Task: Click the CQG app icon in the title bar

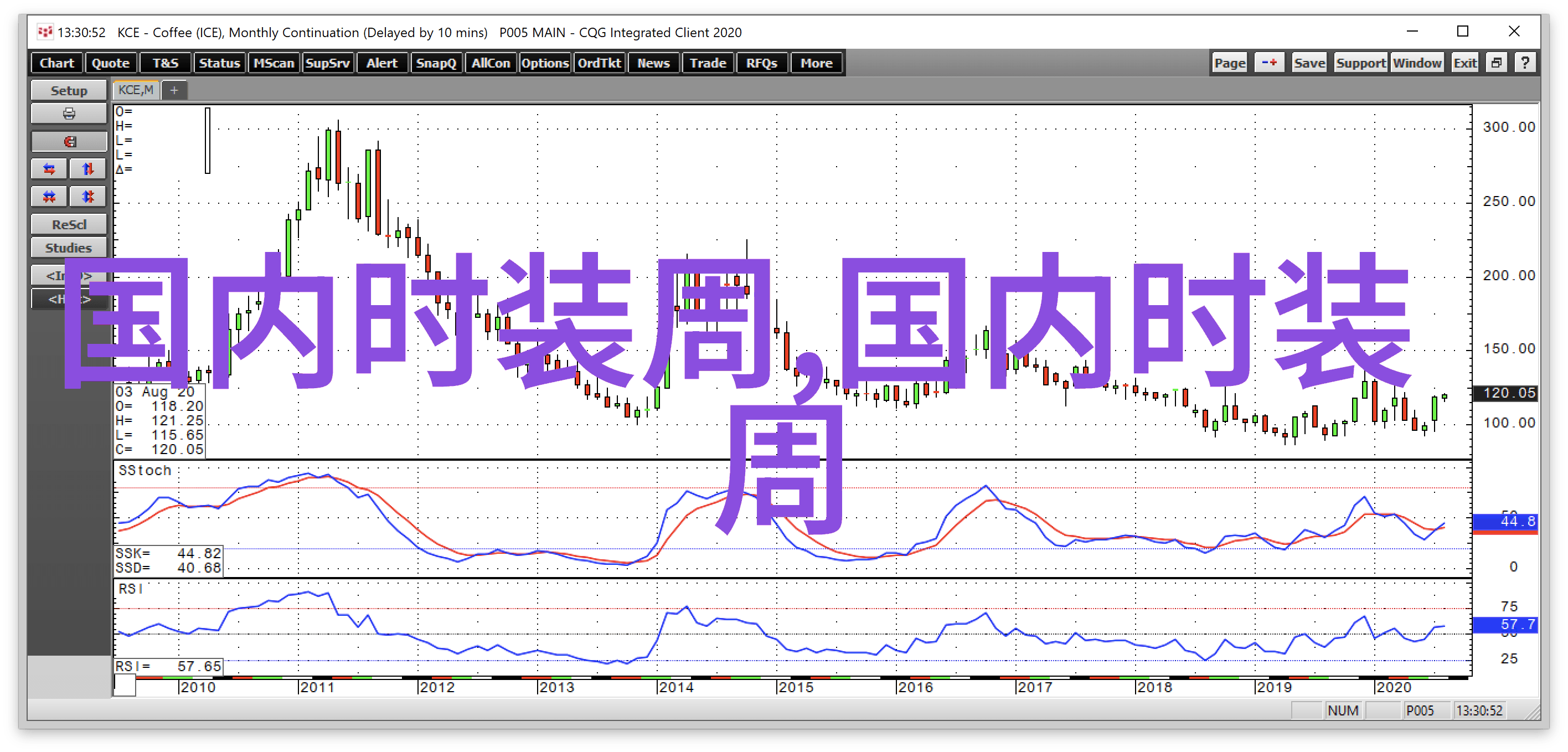Action: coord(44,32)
